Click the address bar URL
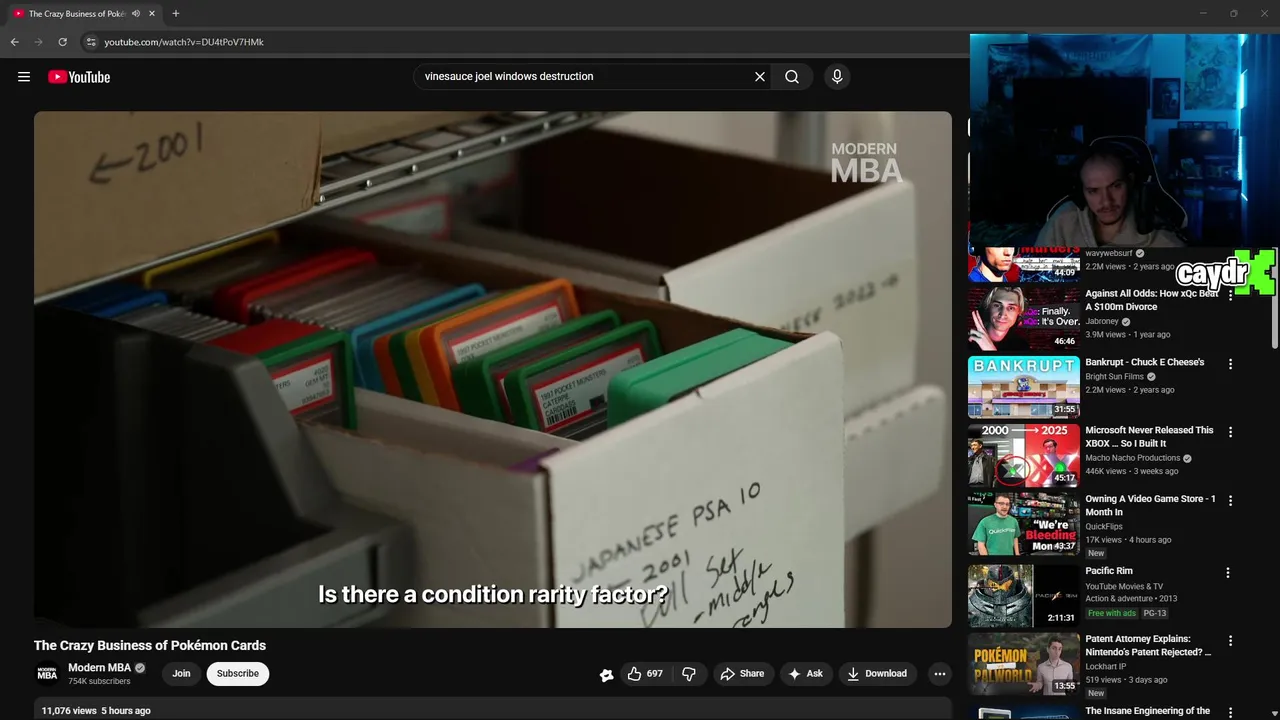This screenshot has width=1280, height=720. pos(184,42)
